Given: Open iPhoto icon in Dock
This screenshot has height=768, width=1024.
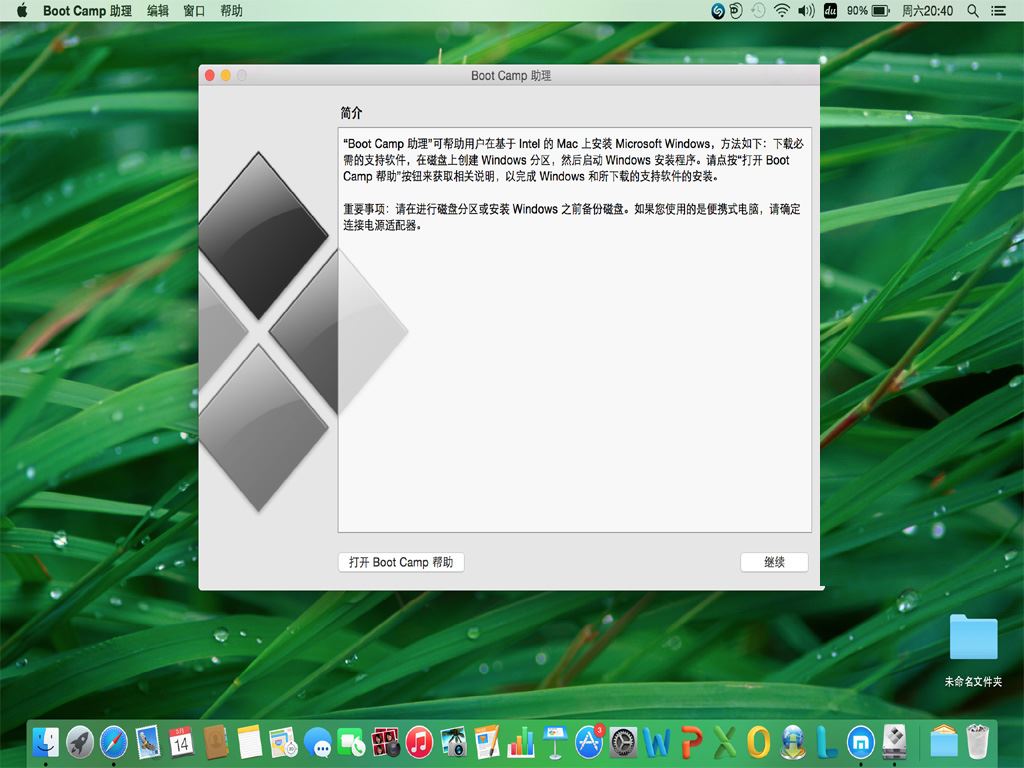Looking at the screenshot, I should pos(453,742).
